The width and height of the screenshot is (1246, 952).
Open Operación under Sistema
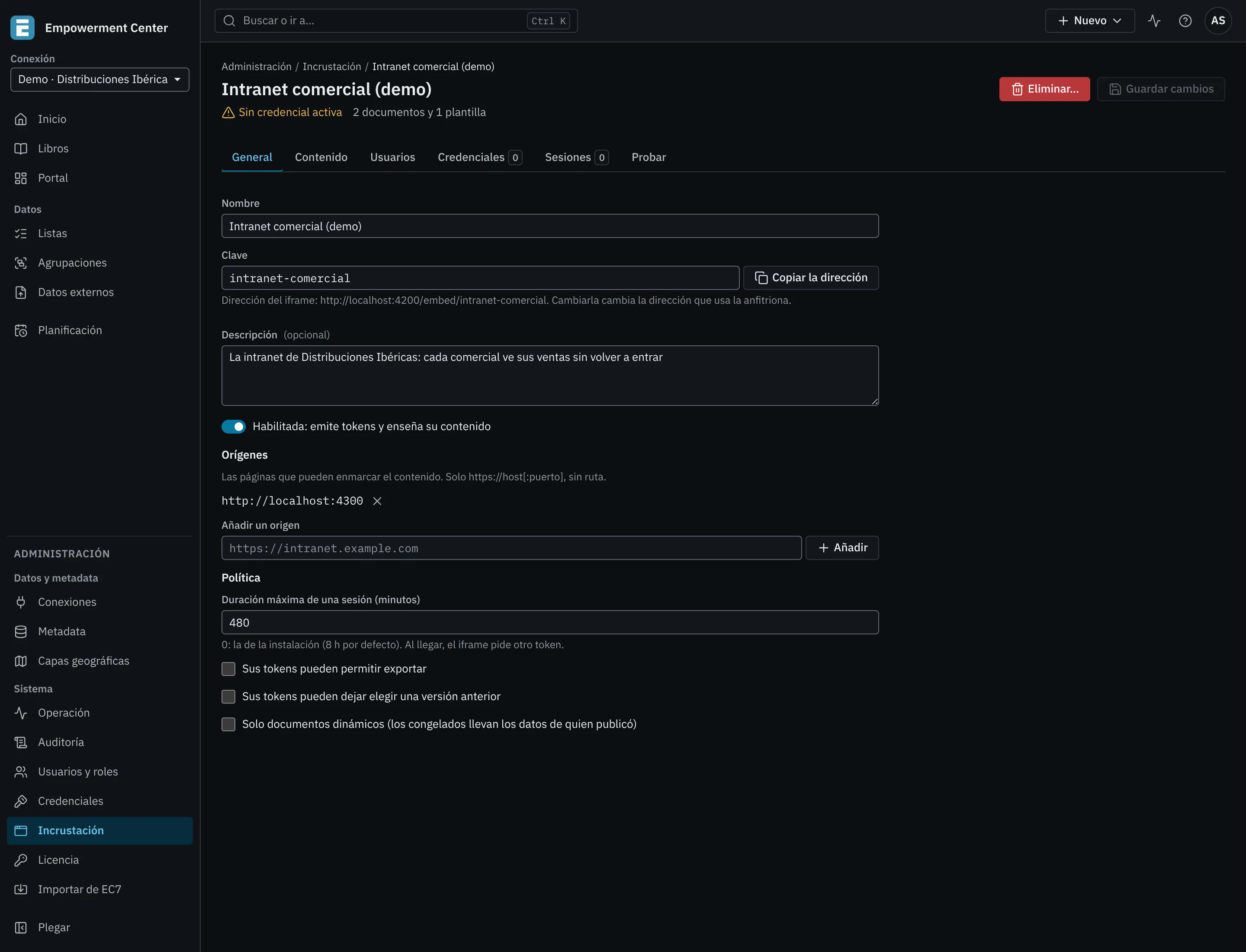[x=100, y=713]
